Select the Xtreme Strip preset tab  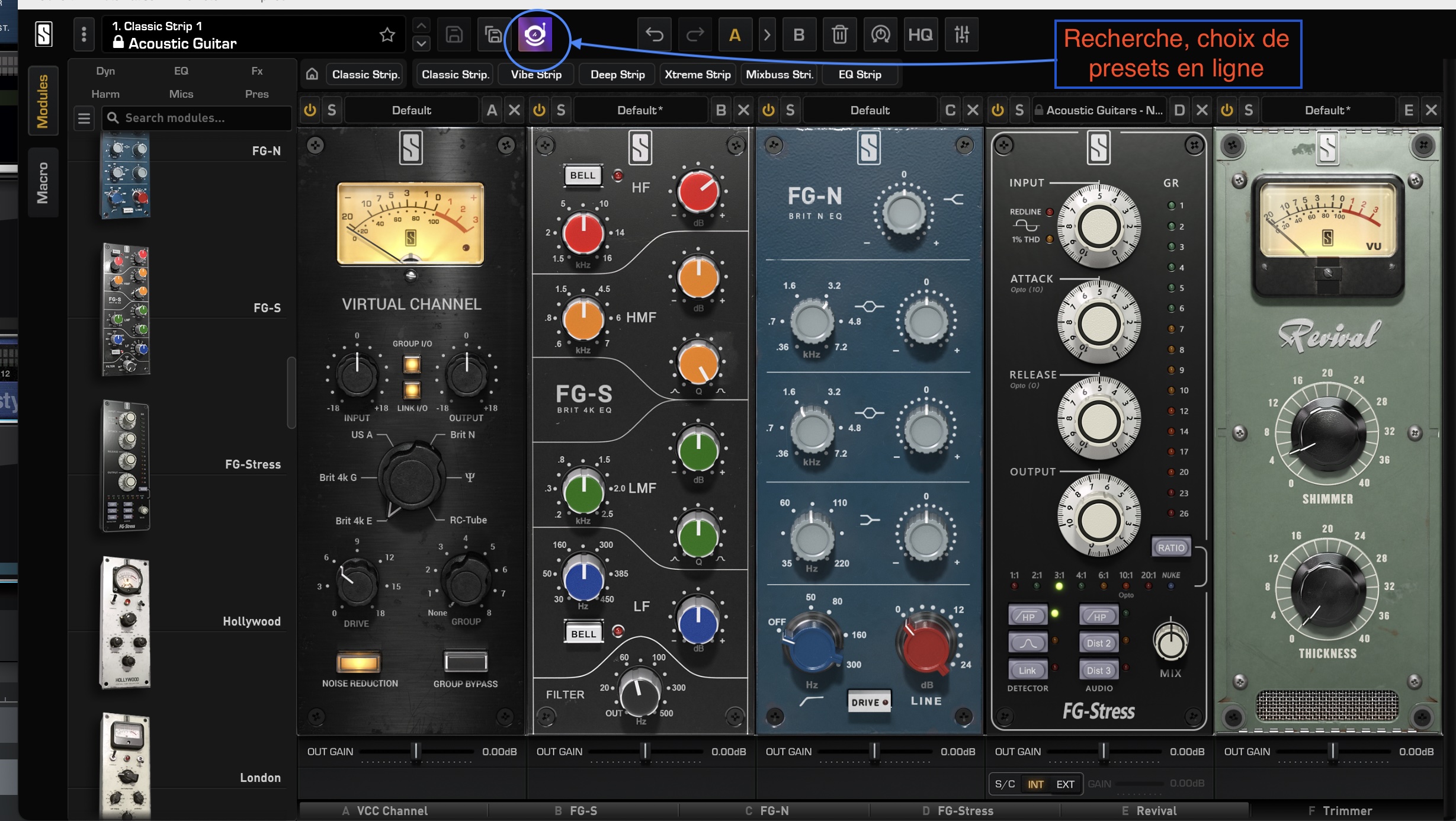(697, 75)
